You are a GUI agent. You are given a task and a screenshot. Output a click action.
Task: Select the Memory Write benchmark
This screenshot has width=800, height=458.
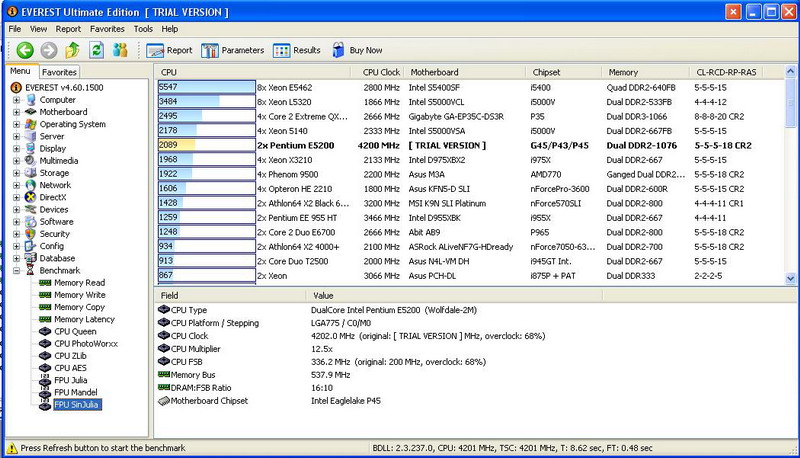(x=79, y=295)
